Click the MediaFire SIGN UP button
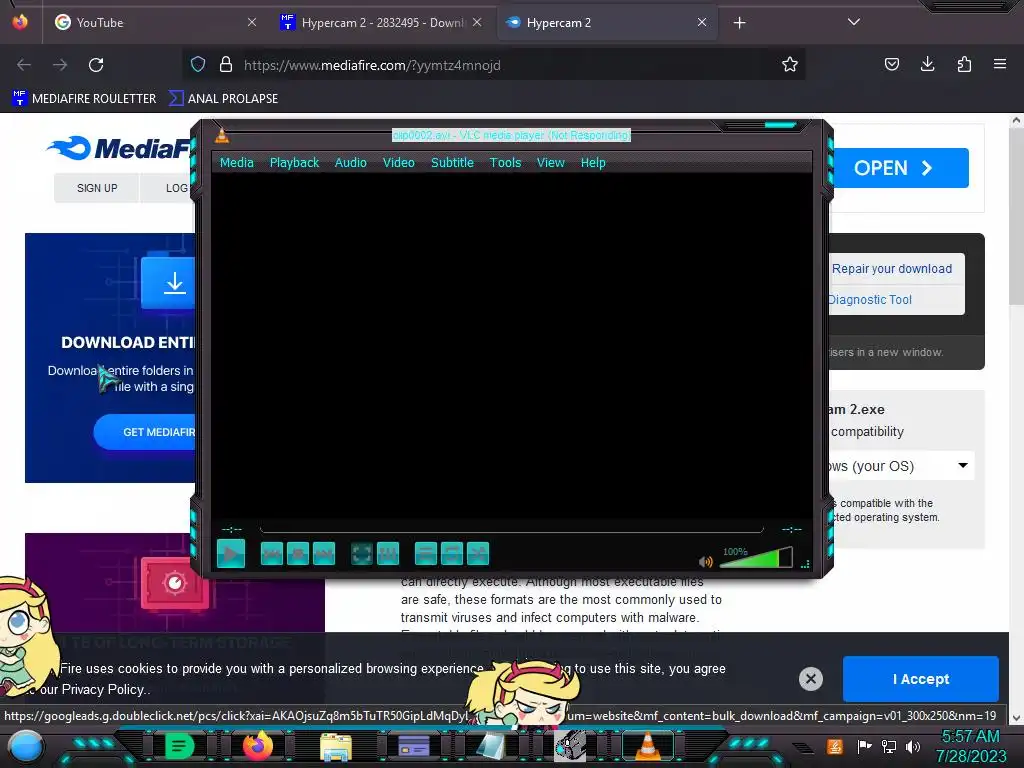Viewport: 1024px width, 768px height. click(x=97, y=188)
